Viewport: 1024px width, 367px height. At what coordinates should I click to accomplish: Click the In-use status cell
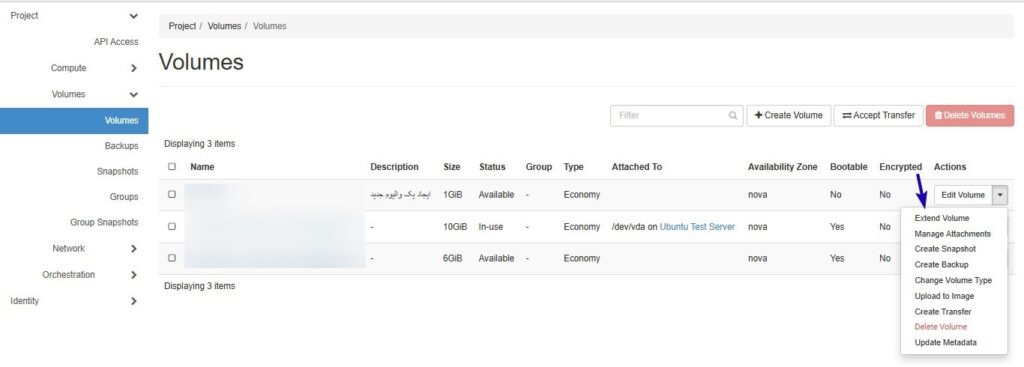click(x=491, y=227)
